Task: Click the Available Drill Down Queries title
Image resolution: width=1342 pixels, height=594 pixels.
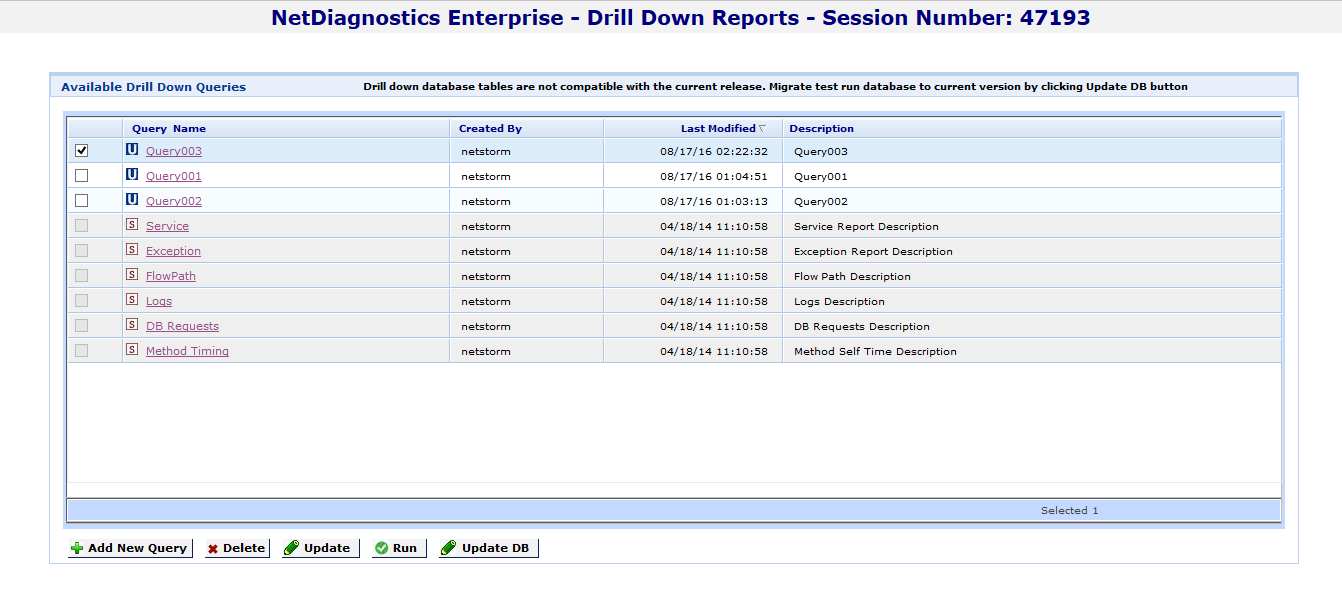Action: click(153, 87)
